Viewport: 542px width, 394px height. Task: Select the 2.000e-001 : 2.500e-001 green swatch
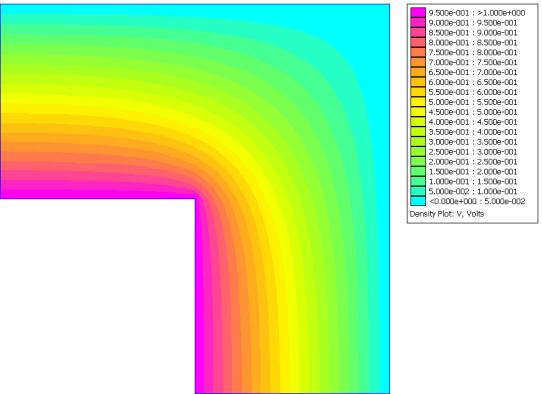pyautogui.click(x=418, y=161)
